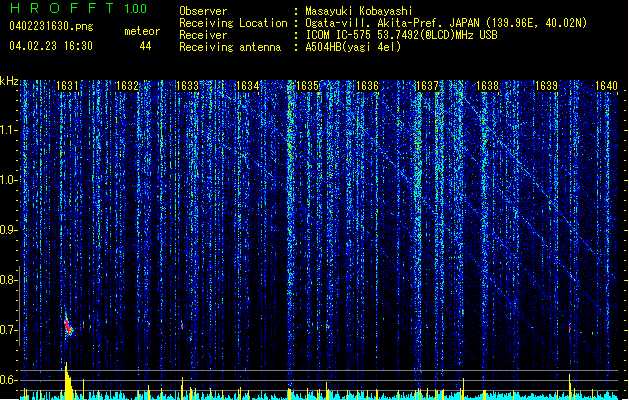Click the time marker 1633
The height and width of the screenshot is (400, 629).
coord(187,86)
